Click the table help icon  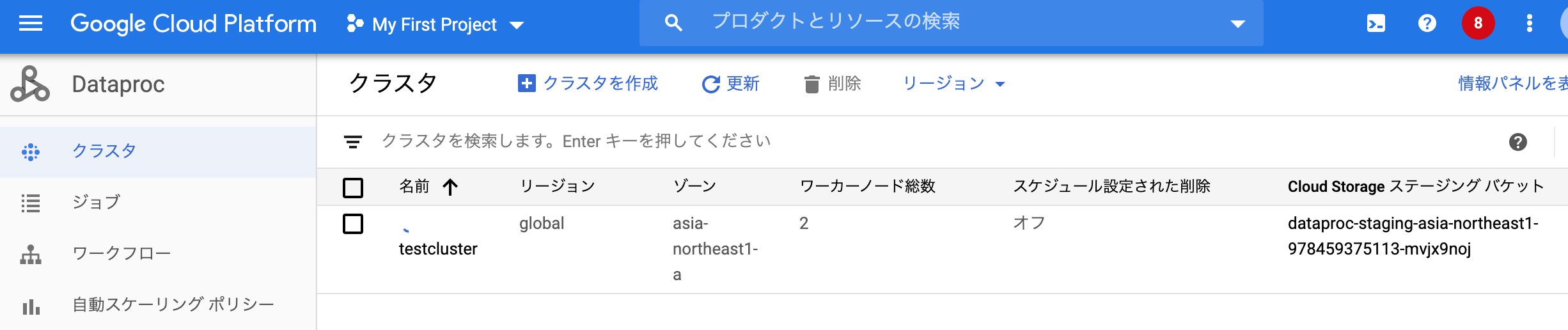click(1517, 142)
